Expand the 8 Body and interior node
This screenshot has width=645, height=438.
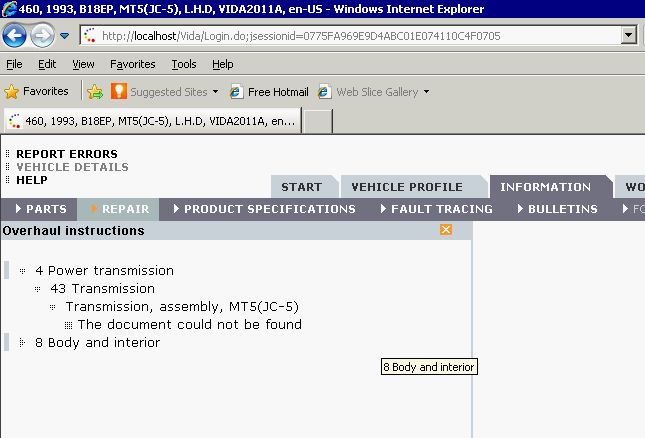point(22,342)
